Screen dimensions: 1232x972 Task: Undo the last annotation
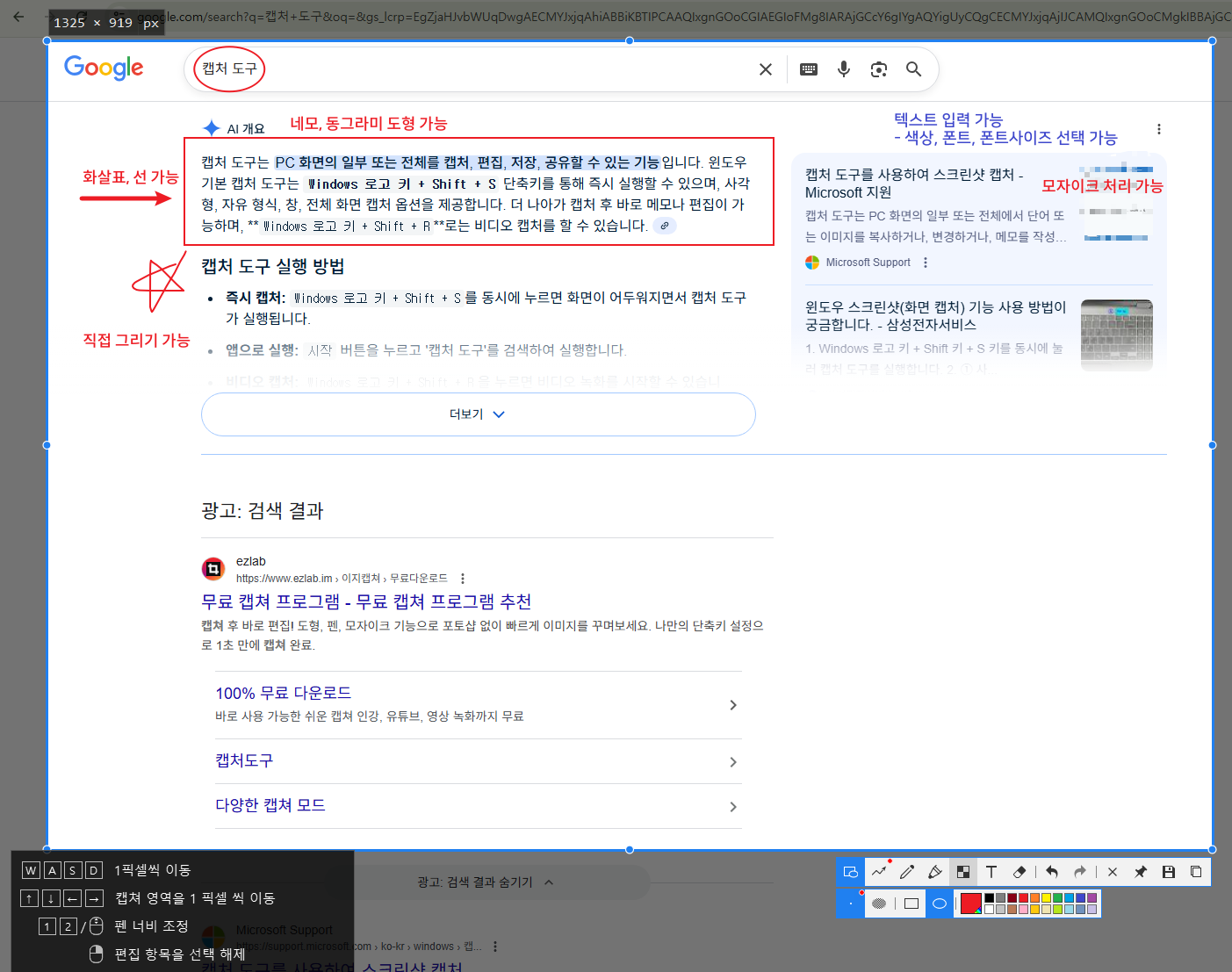[1052, 872]
